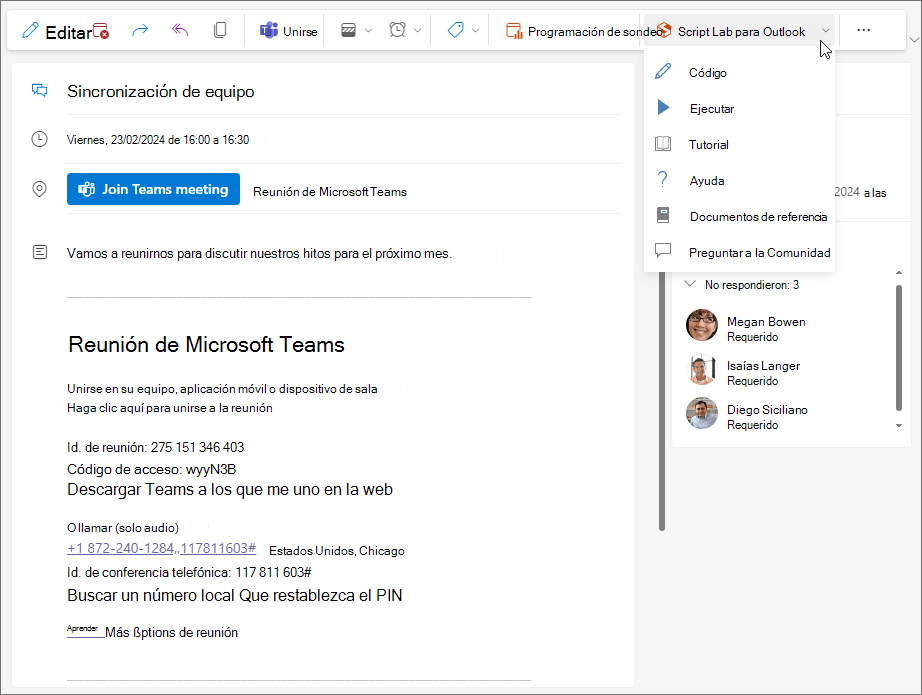Viewport: 922px width, 695px height.
Task: Click Id. de conferencia telefónica text
Action: click(x=189, y=572)
